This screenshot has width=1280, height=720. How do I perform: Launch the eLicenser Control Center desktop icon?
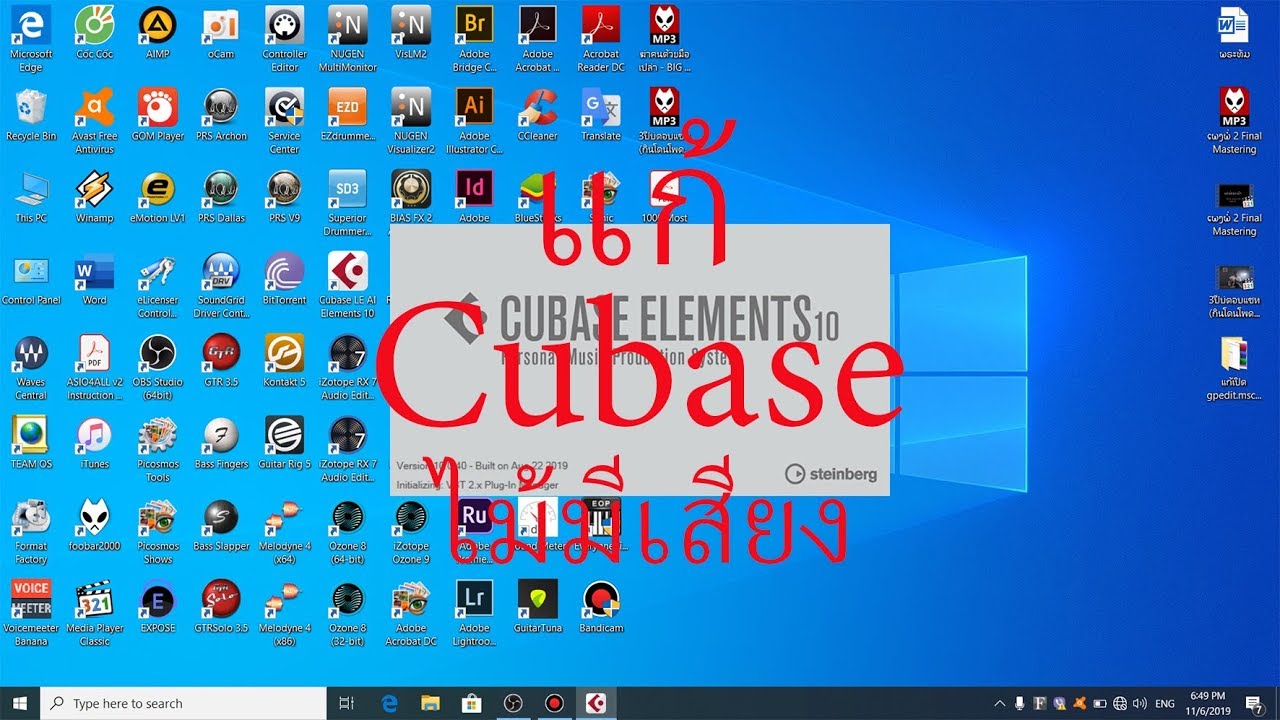coord(157,284)
